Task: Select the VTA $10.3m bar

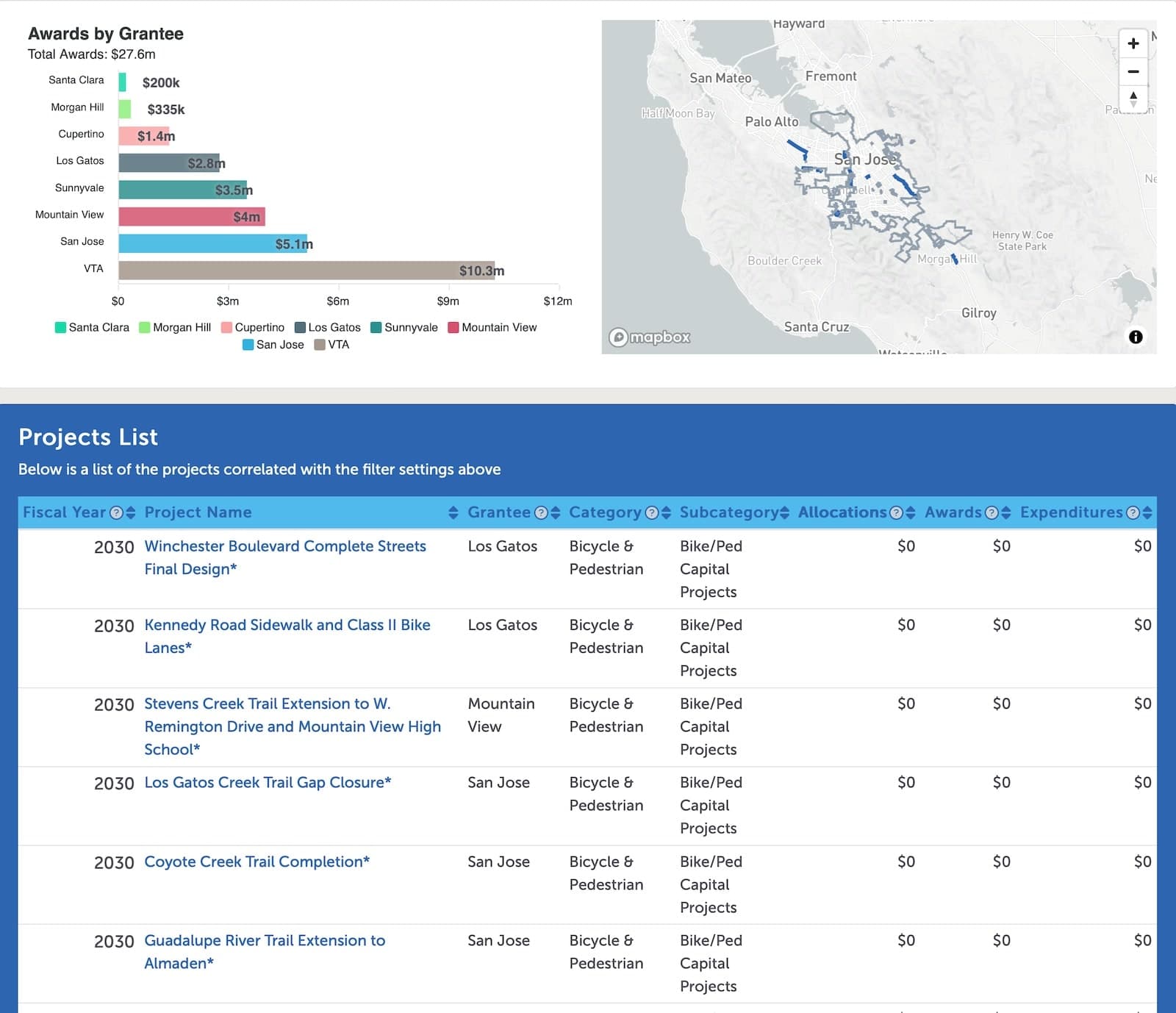Action: (x=306, y=271)
